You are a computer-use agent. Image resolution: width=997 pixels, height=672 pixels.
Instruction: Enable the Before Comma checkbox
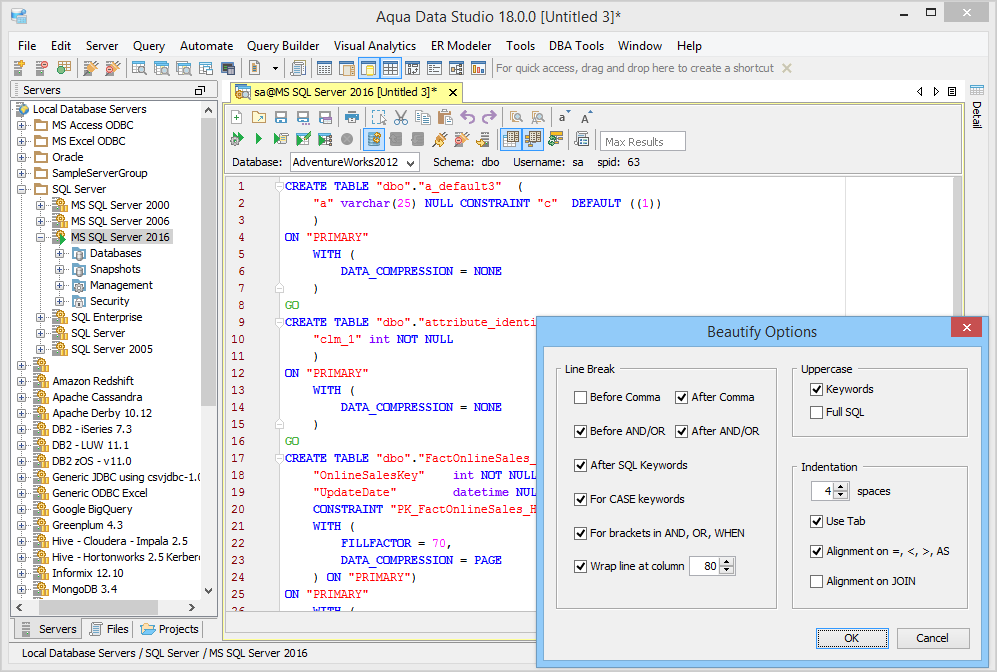pyautogui.click(x=581, y=397)
